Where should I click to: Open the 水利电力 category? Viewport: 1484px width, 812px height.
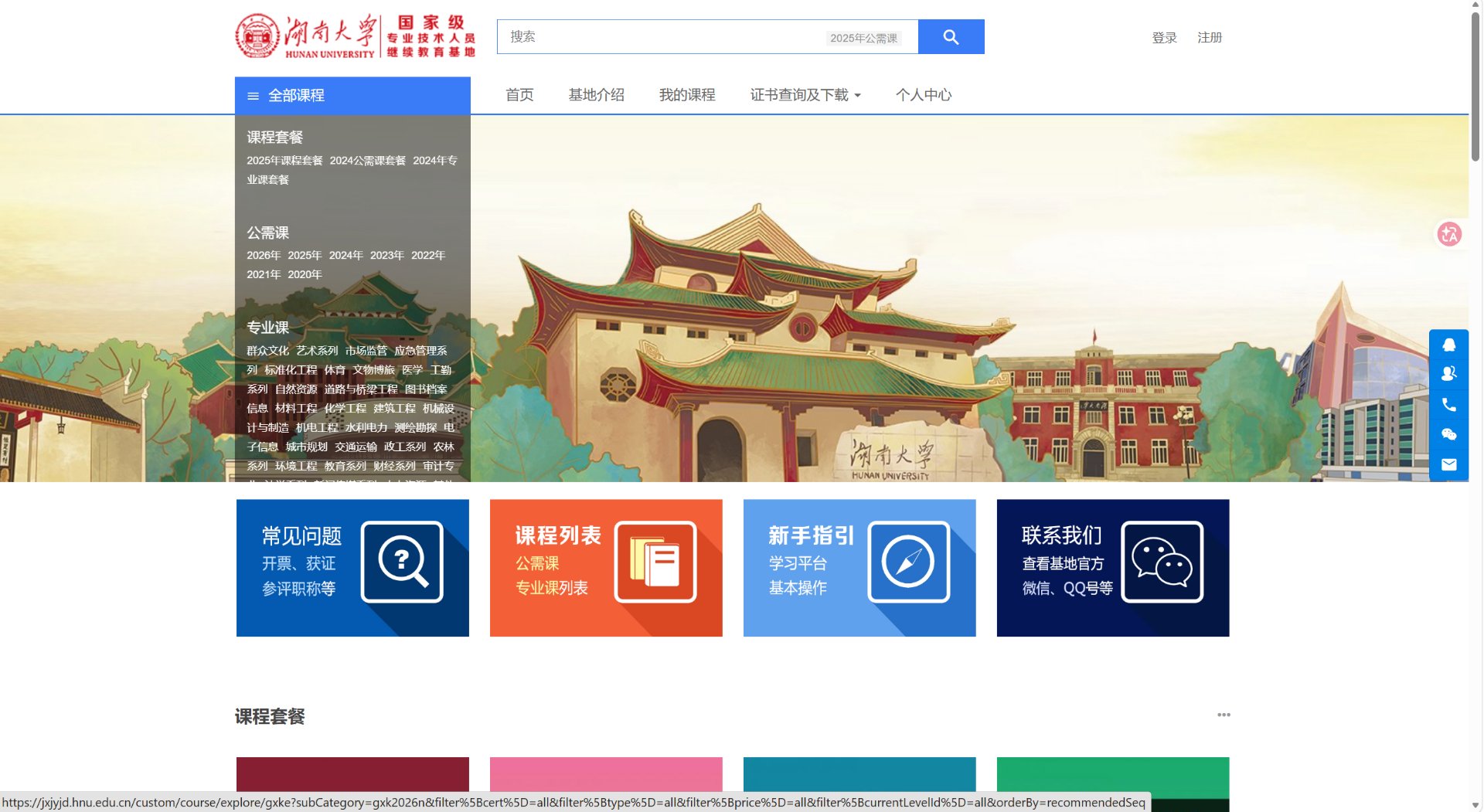tap(366, 428)
